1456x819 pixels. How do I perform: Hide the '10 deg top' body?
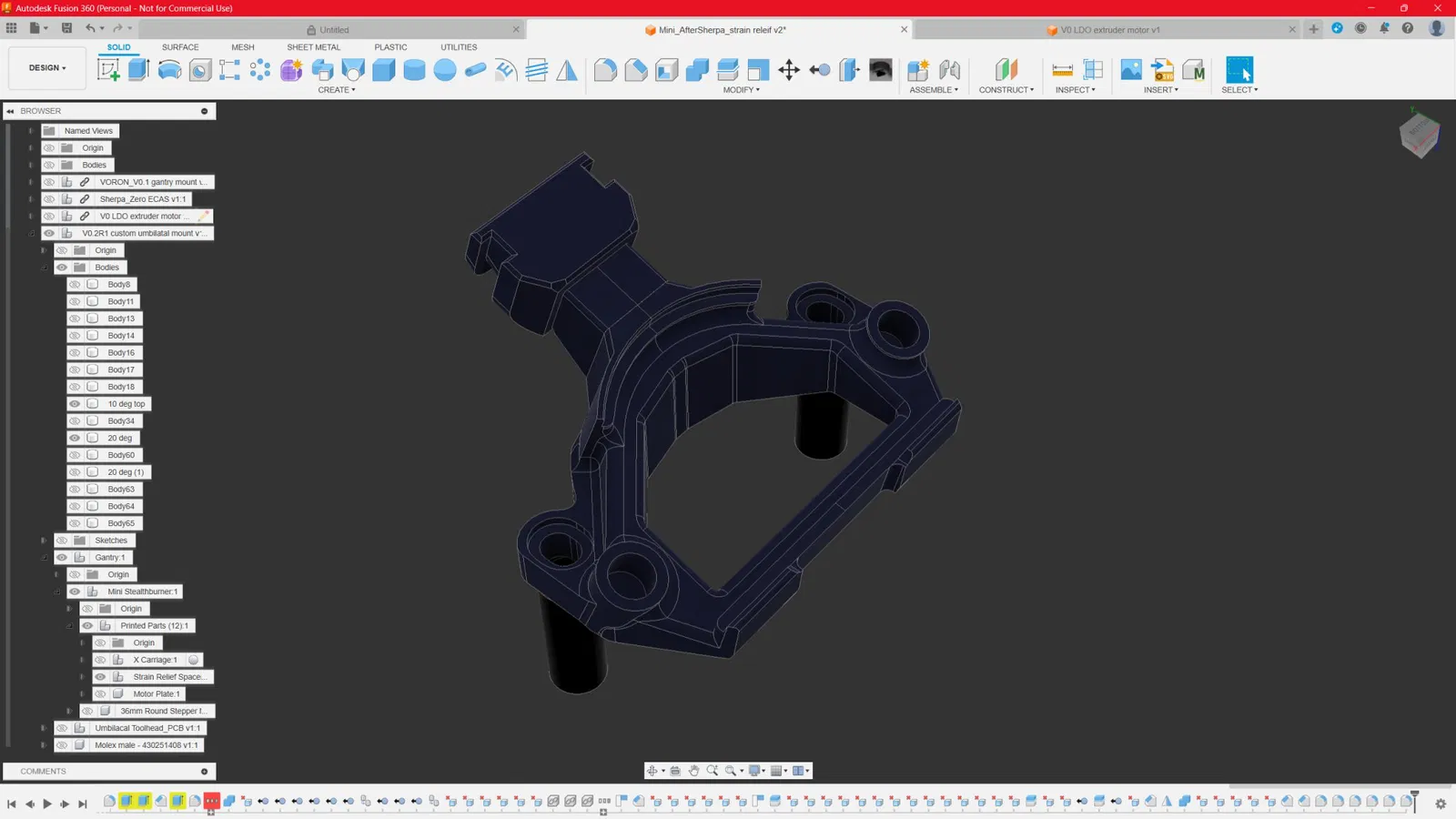pos(75,404)
